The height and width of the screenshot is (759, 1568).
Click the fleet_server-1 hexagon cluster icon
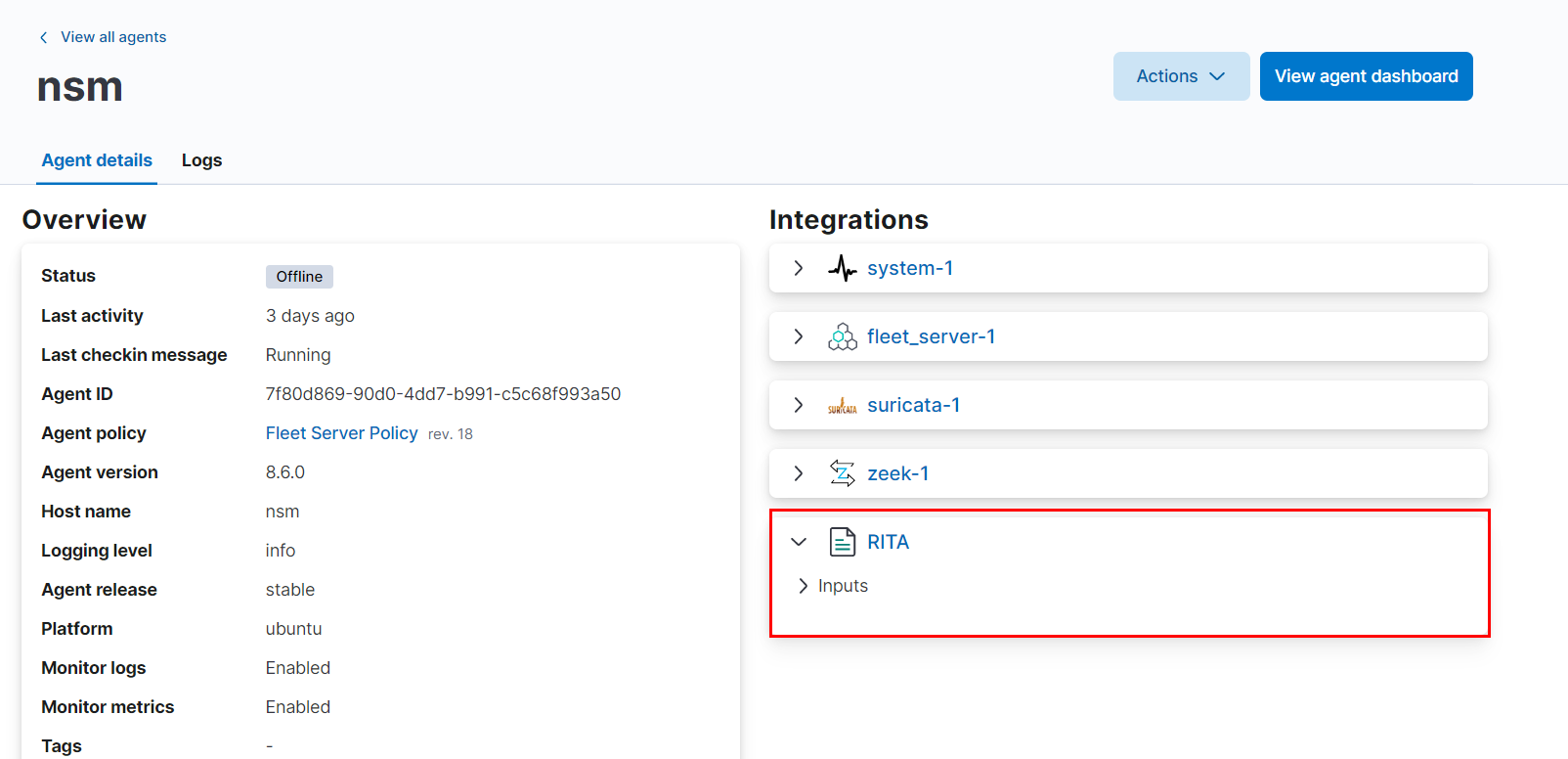842,336
